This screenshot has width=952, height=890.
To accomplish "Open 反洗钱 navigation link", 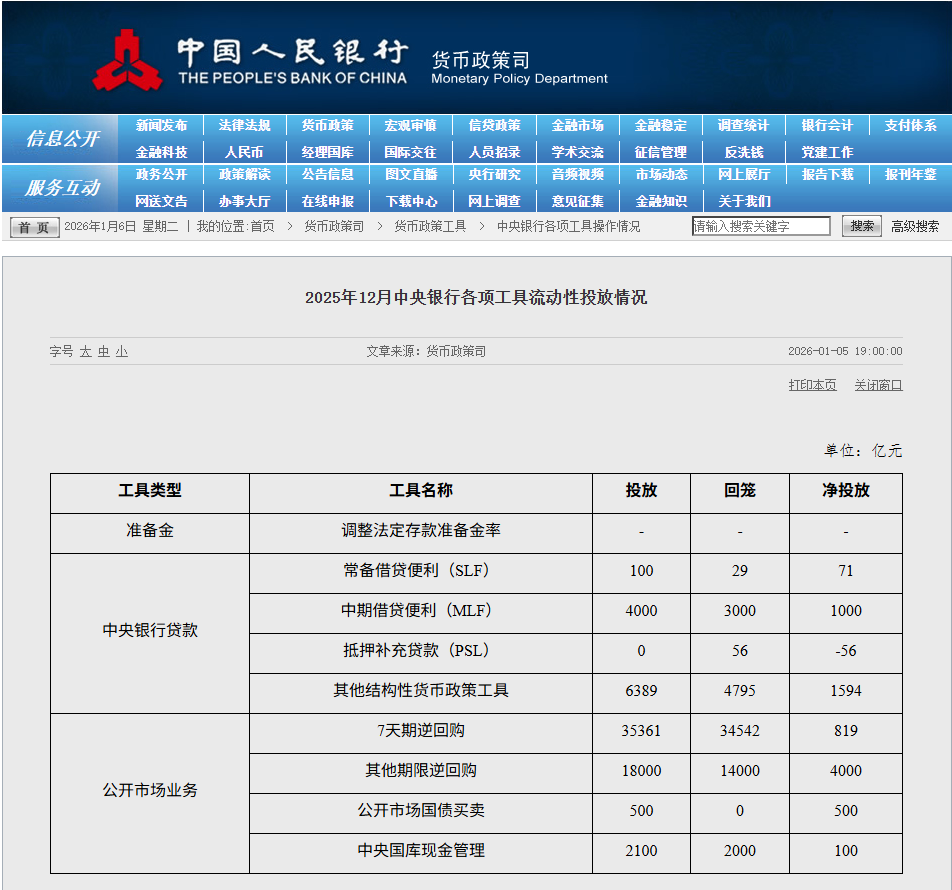I will tap(743, 152).
